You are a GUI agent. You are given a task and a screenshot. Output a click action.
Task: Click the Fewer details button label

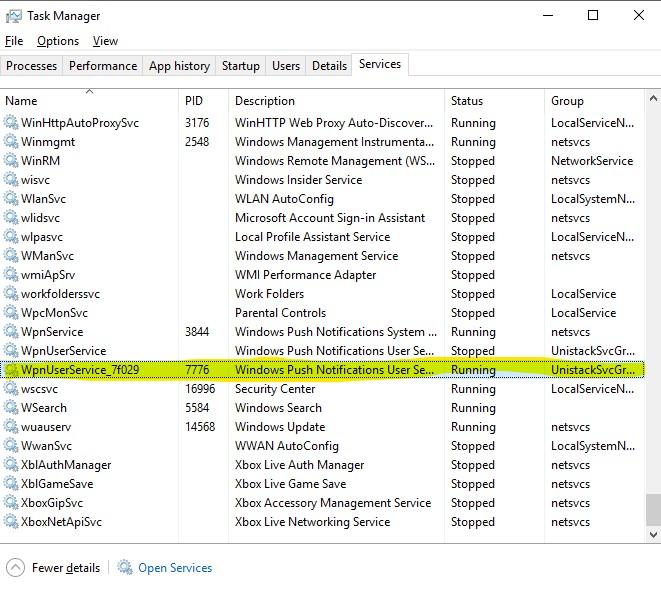pyautogui.click(x=66, y=568)
